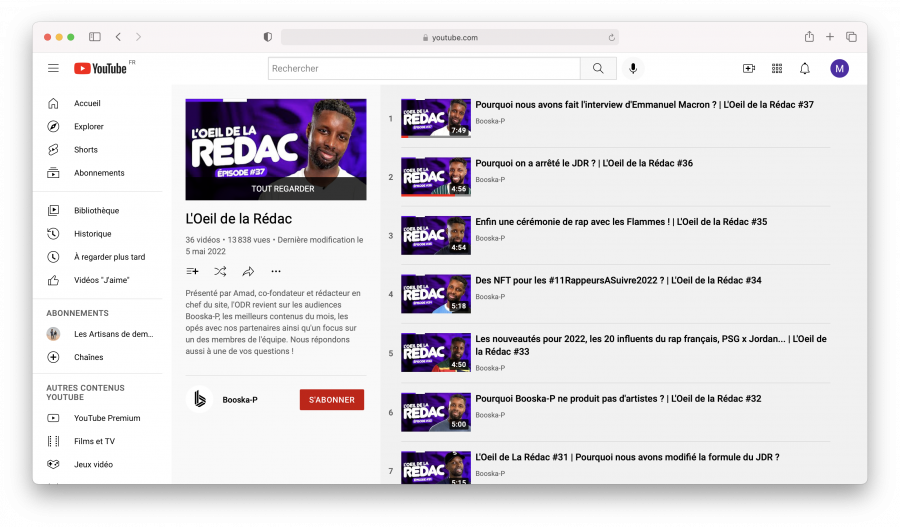Viewport: 900px width, 527px height.
Task: Open episode #32 thumbnail
Action: tap(436, 412)
